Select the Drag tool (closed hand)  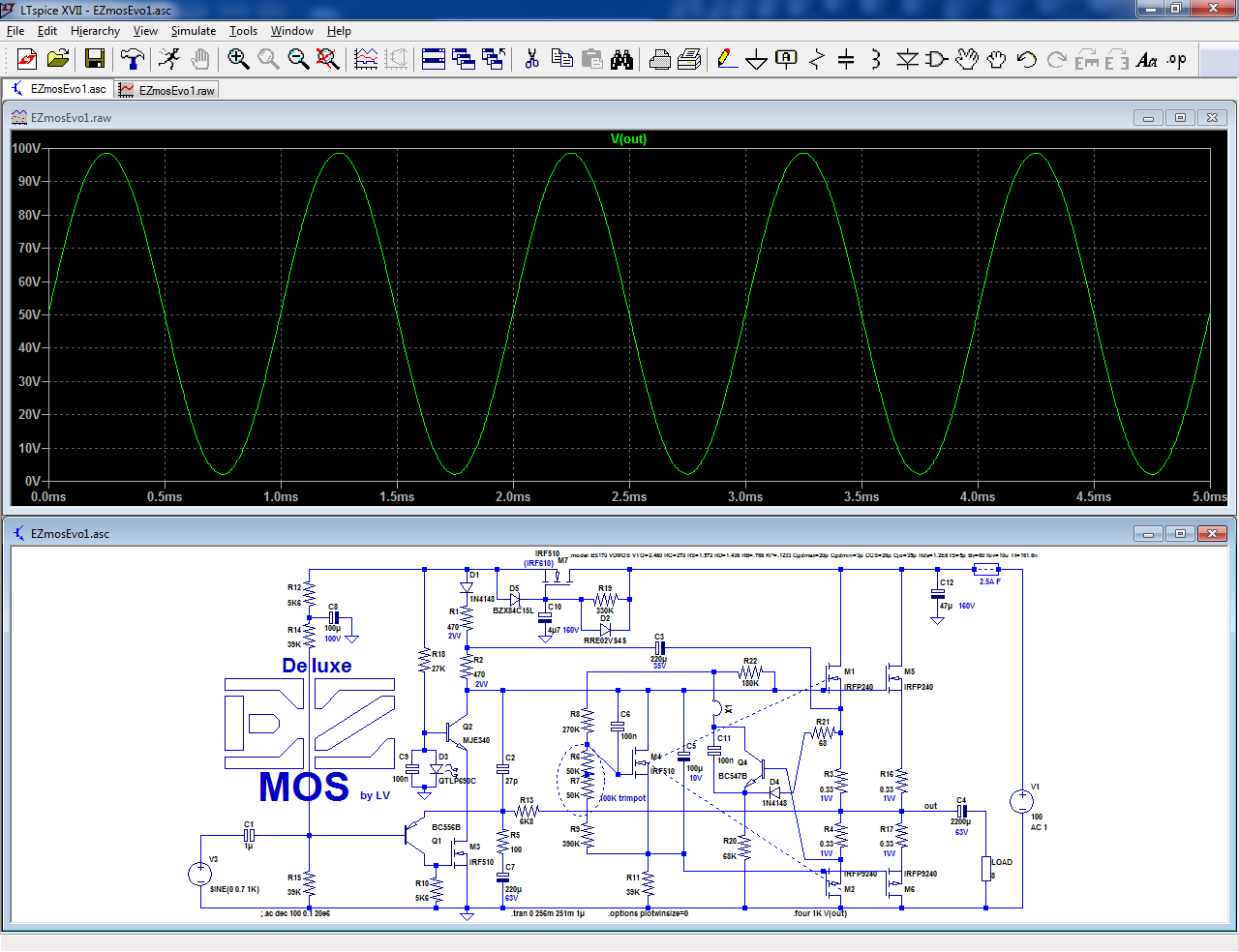coord(997,60)
